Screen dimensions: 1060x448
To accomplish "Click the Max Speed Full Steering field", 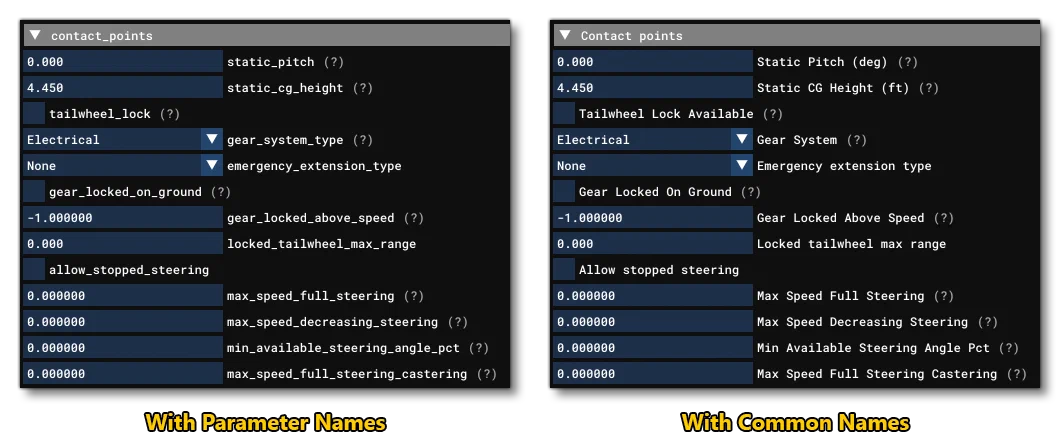I will click(653, 296).
